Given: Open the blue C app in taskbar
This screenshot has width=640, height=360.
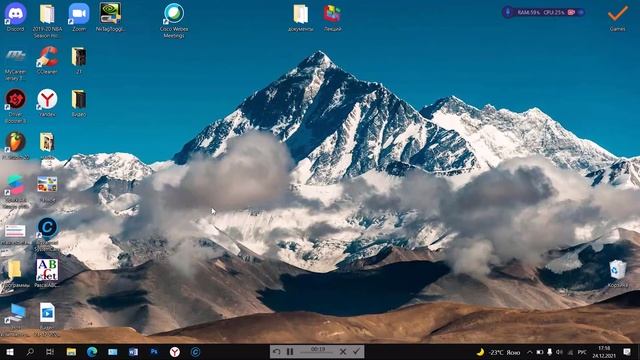Looking at the screenshot, I should [x=196, y=352].
